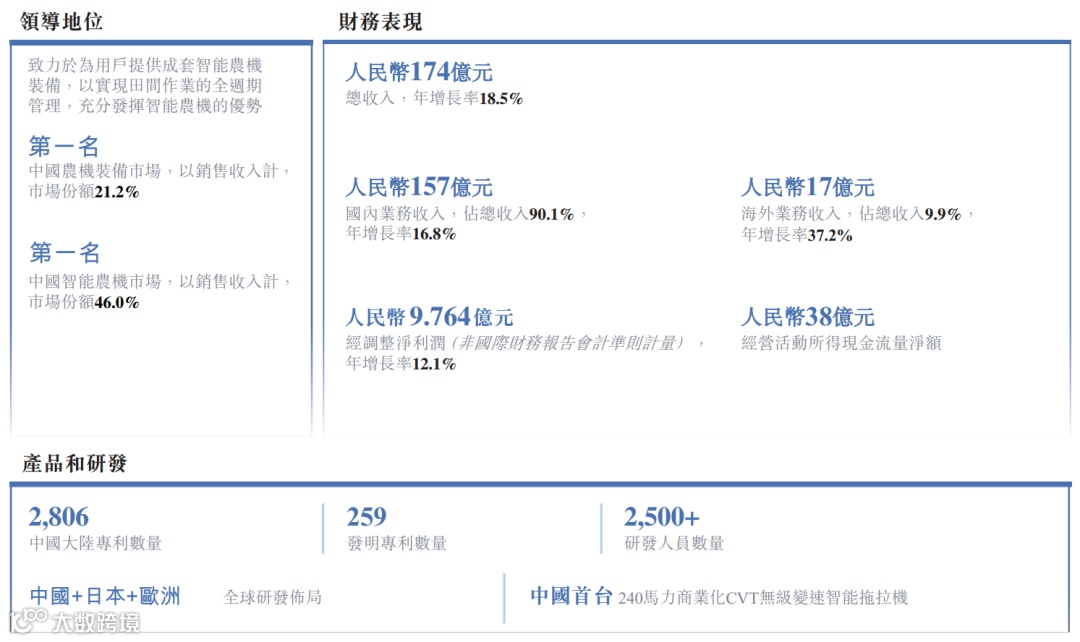Click the 259 invention patent number
This screenshot has width=1080, height=642.
point(366,517)
